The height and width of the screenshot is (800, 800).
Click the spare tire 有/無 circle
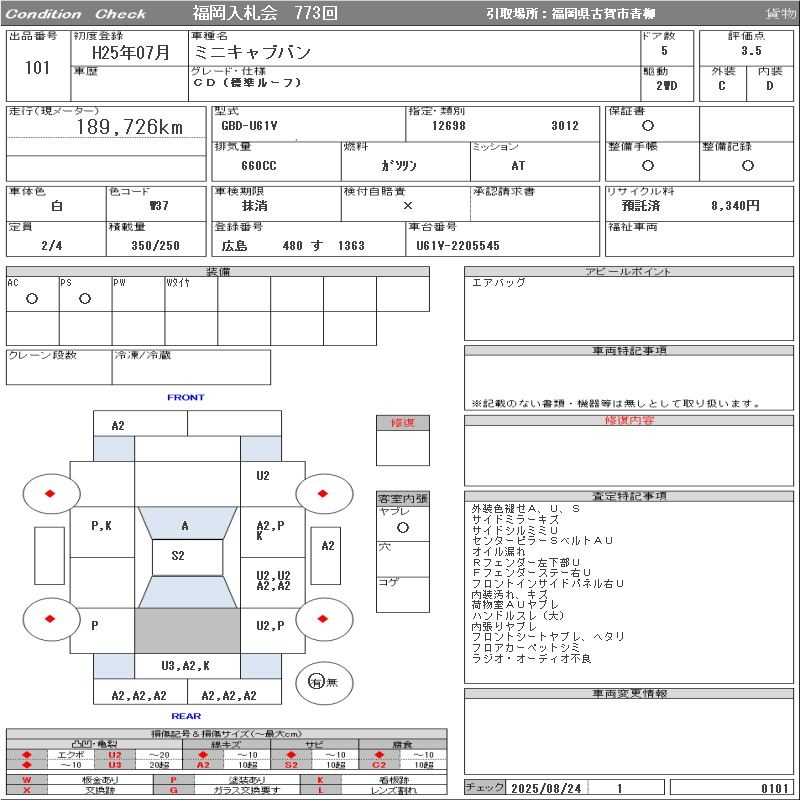318,681
